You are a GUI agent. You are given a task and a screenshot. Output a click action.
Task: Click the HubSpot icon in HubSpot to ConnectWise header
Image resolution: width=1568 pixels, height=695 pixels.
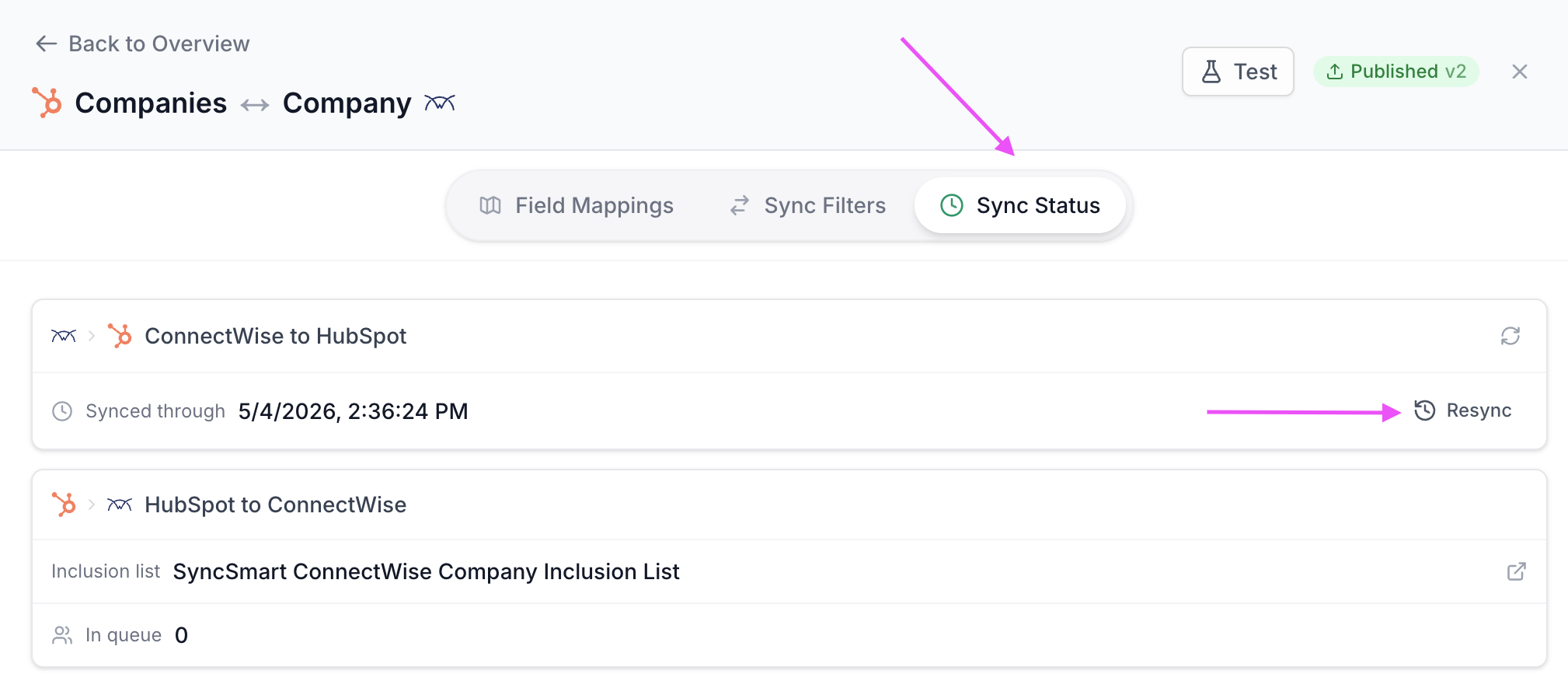[x=64, y=505]
